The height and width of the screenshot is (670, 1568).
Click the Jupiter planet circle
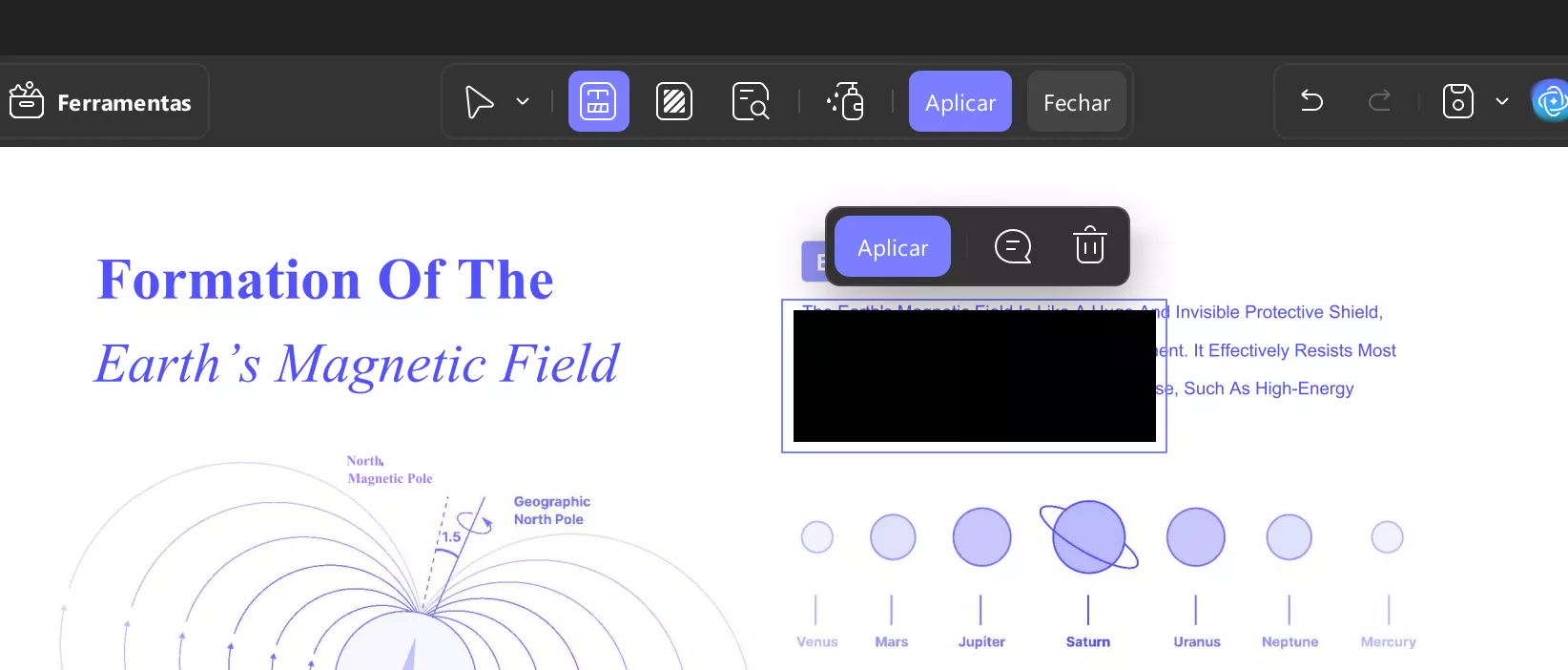(981, 536)
